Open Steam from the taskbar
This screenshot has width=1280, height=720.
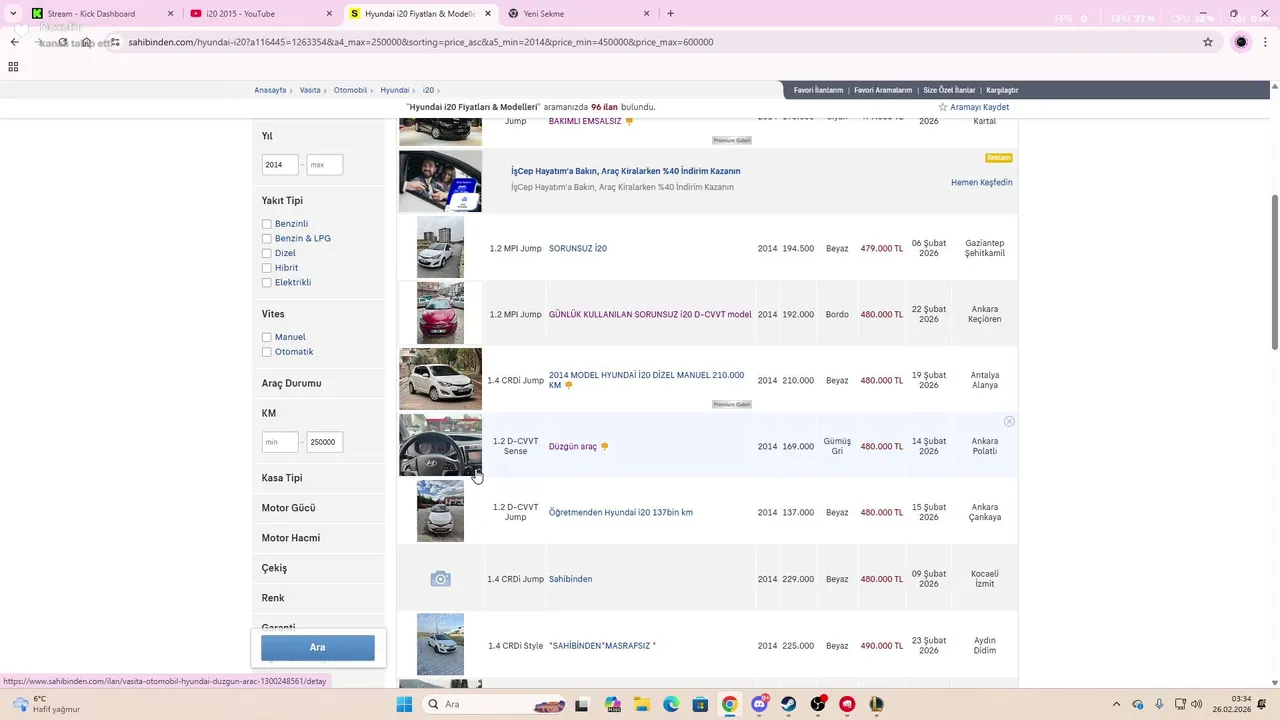pos(789,704)
